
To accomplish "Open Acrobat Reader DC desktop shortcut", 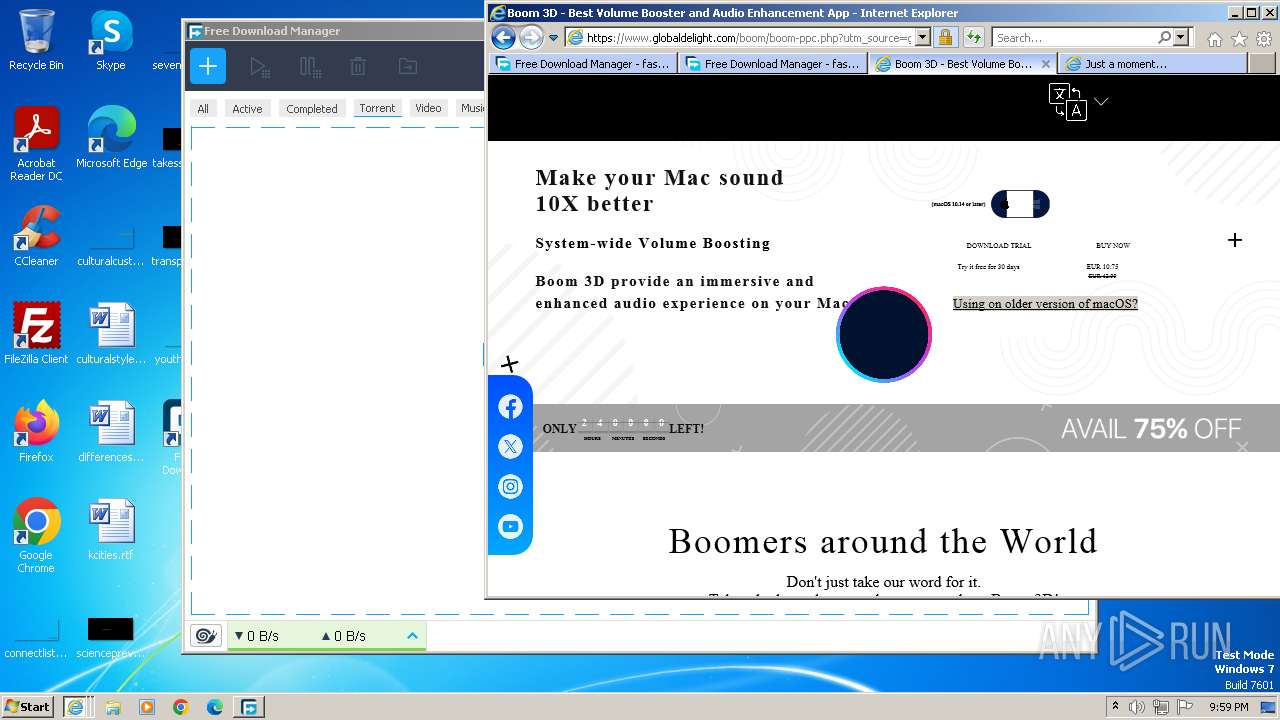I will 36,144.
